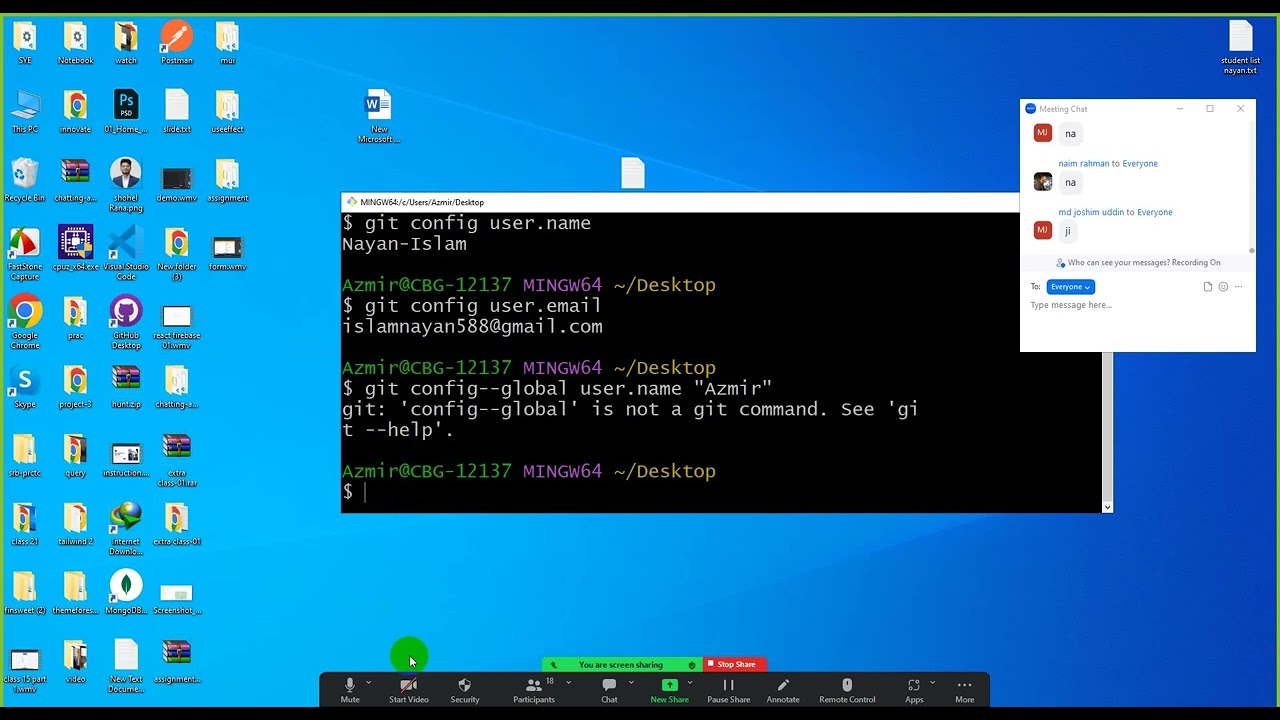Open the Chat button in toolbar
The image size is (1280, 720).
click(x=609, y=690)
